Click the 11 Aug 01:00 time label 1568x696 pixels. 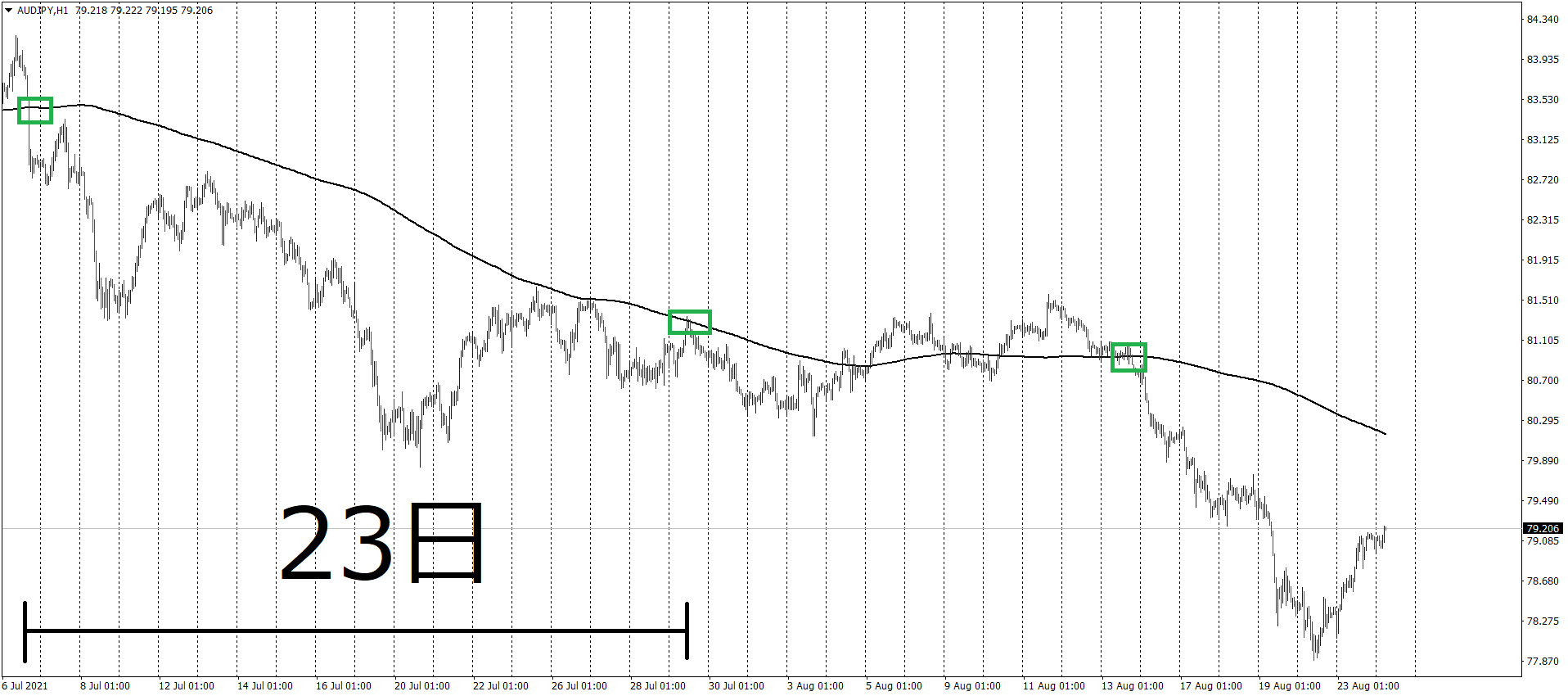[1054, 686]
